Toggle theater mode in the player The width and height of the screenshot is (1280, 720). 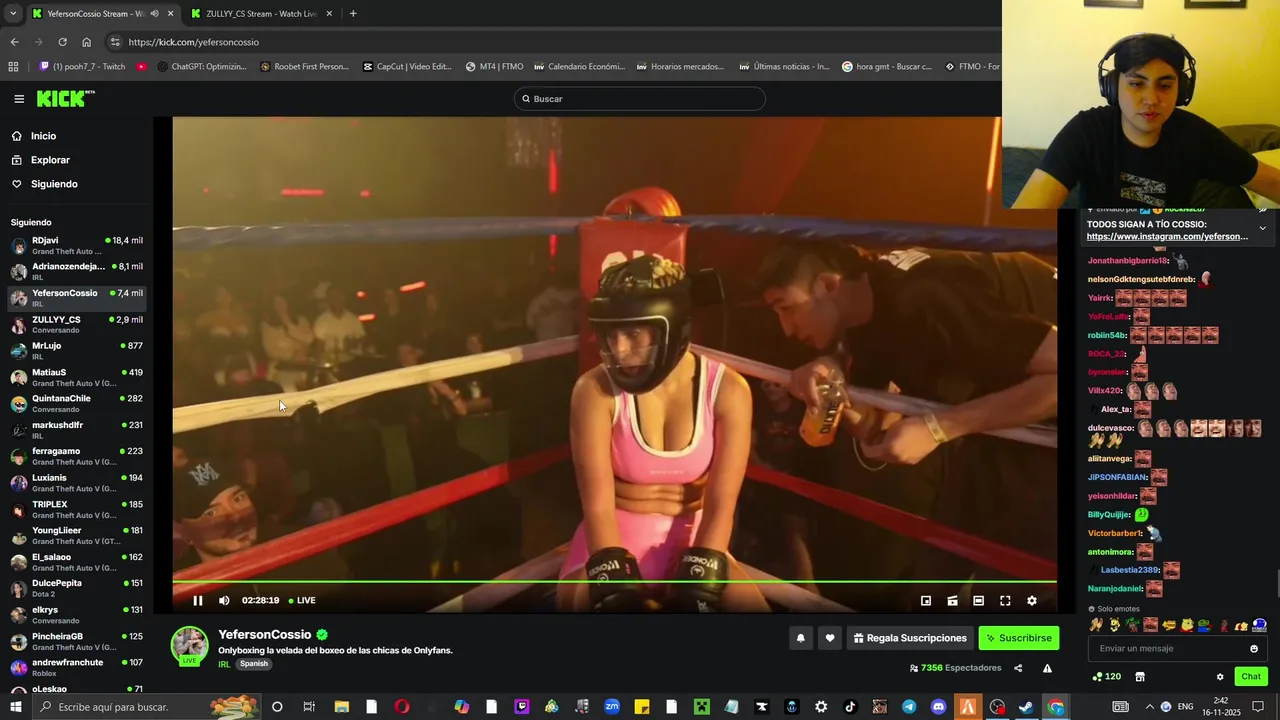tap(978, 600)
